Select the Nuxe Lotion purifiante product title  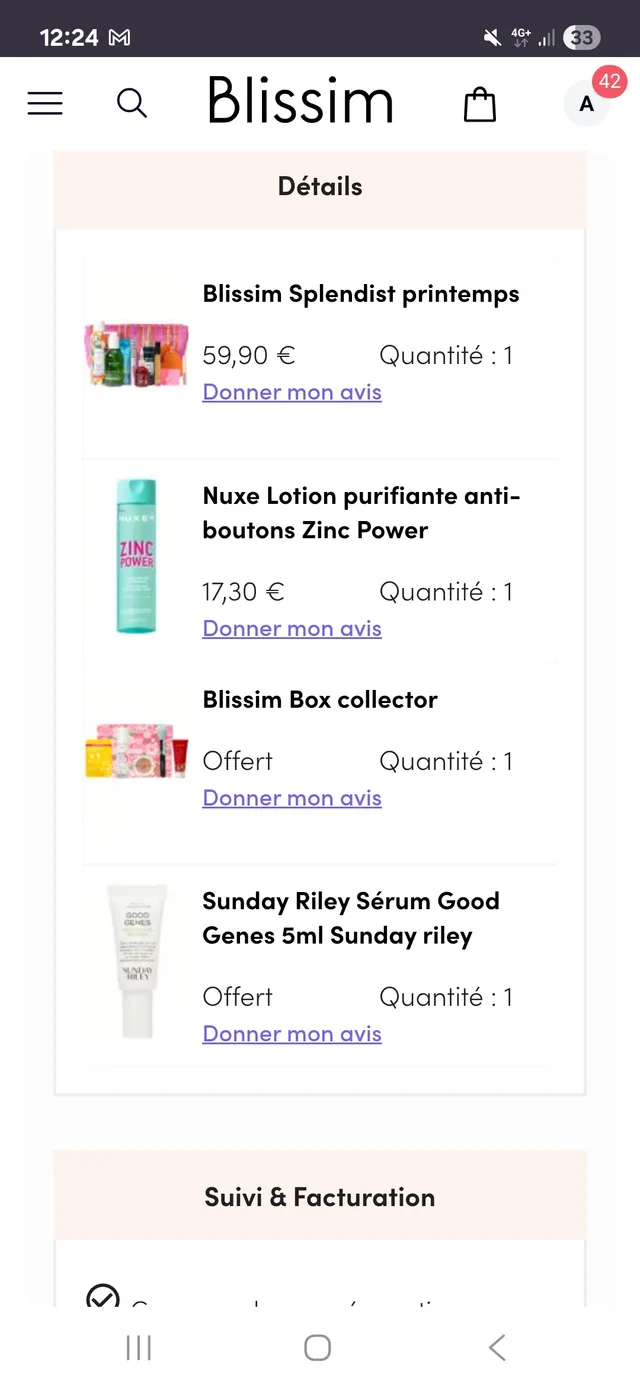[361, 513]
